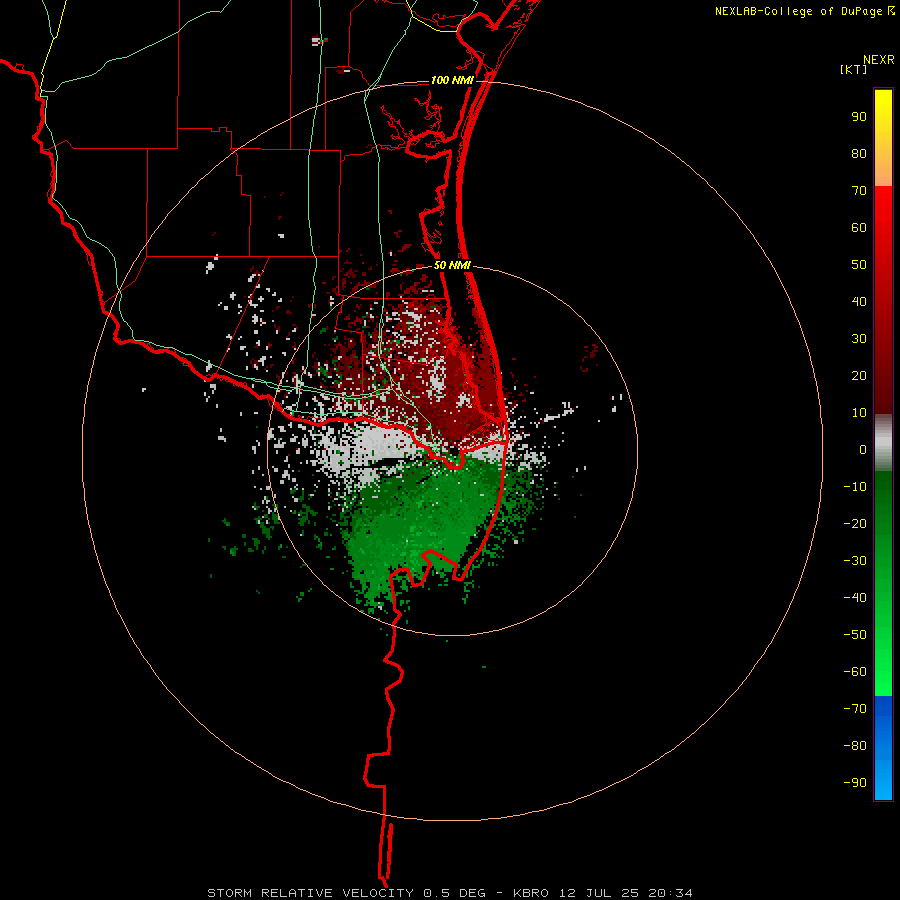The image size is (900, 900).
Task: Click the blue bottom segment of the color bar
Action: point(883,748)
